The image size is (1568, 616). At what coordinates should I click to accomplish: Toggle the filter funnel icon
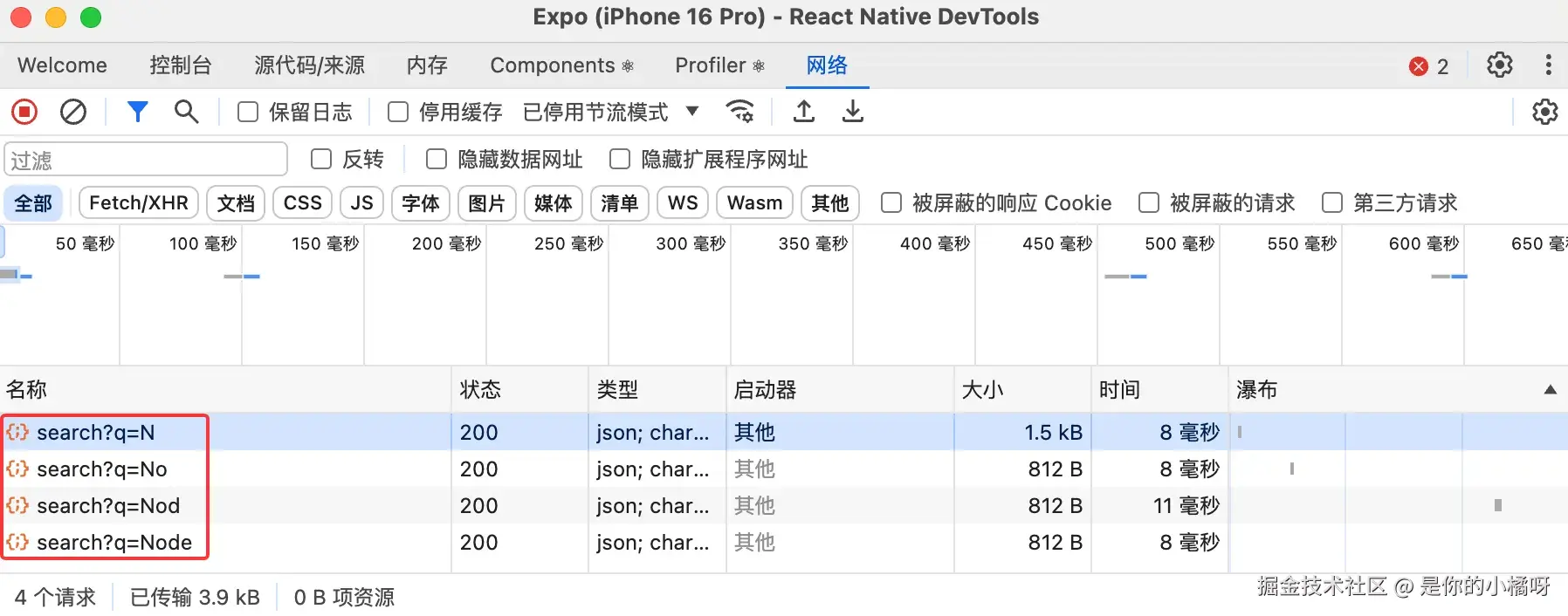137,112
